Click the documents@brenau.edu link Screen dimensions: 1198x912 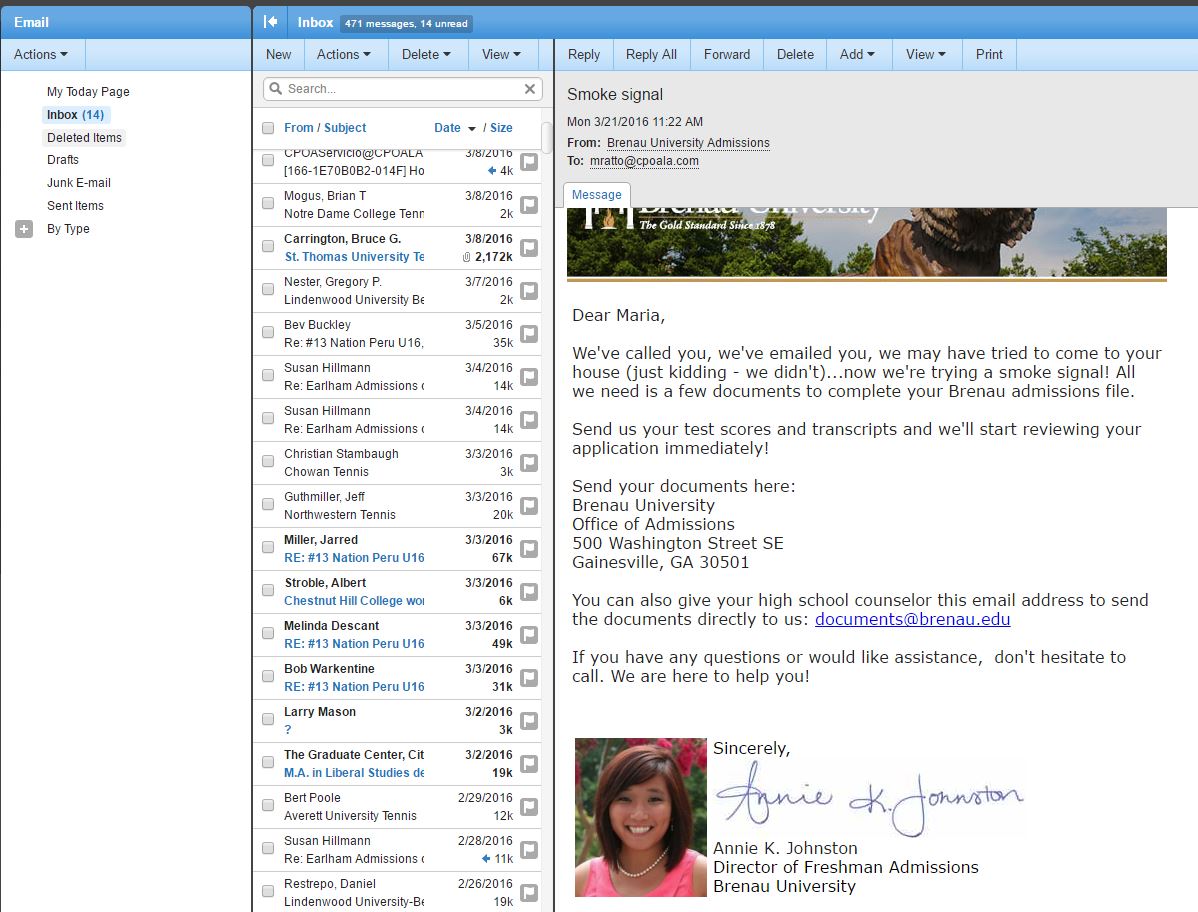912,619
